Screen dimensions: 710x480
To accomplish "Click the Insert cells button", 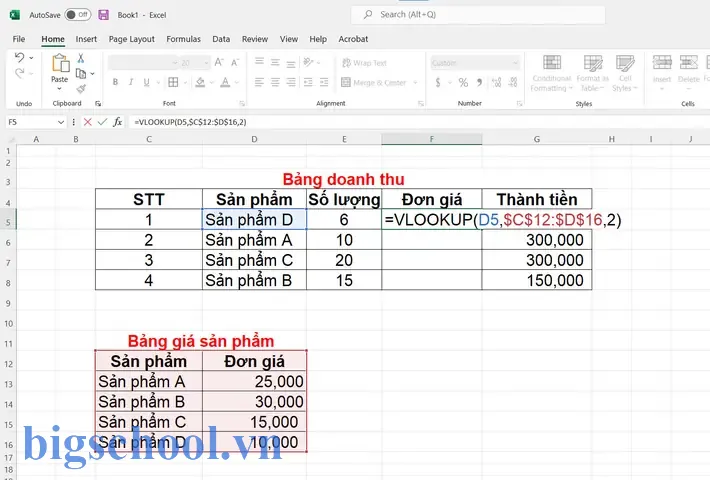I will (x=662, y=72).
